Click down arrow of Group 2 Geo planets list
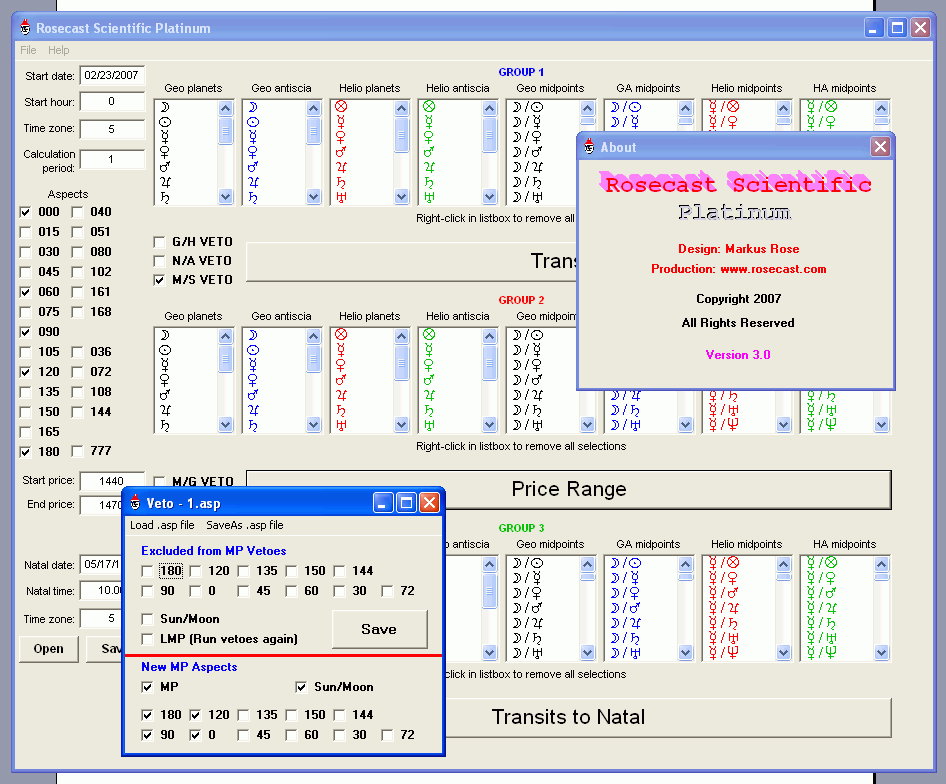946x784 pixels. [x=226, y=424]
